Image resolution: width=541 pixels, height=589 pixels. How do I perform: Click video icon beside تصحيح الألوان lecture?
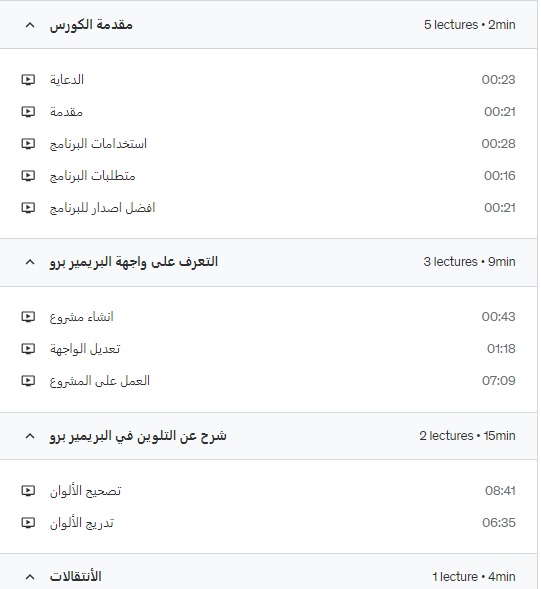pyautogui.click(x=28, y=491)
